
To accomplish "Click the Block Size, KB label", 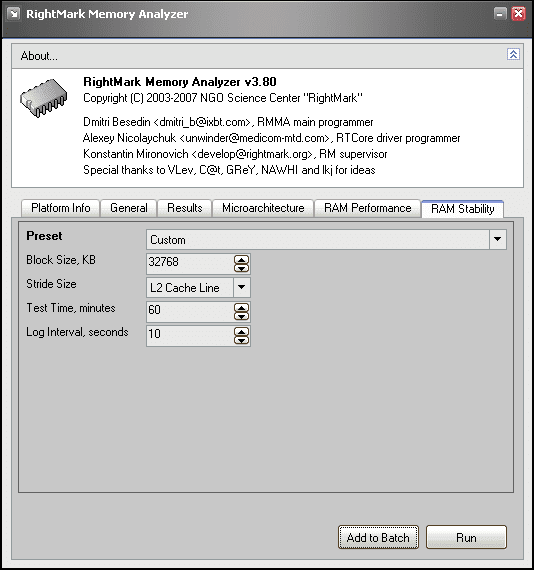I will point(61,260).
